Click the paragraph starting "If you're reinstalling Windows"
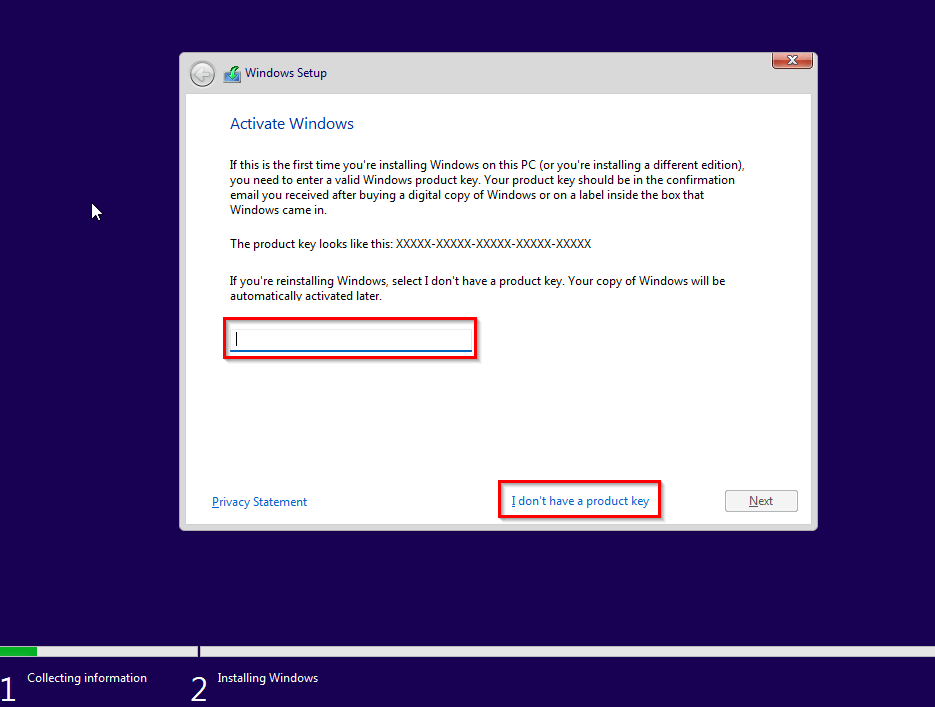Screen dimensions: 935x707 [478, 289]
